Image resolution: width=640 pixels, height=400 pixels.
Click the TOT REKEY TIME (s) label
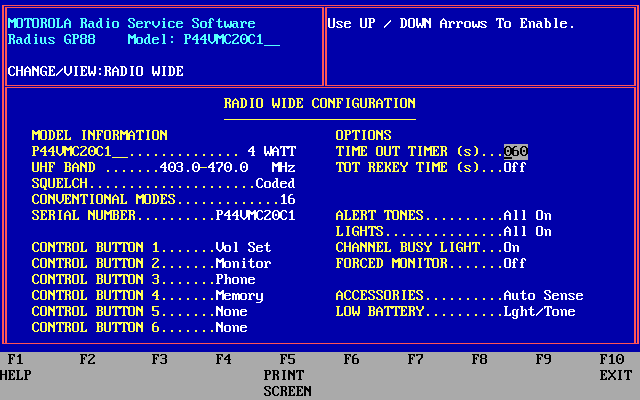(x=407, y=167)
